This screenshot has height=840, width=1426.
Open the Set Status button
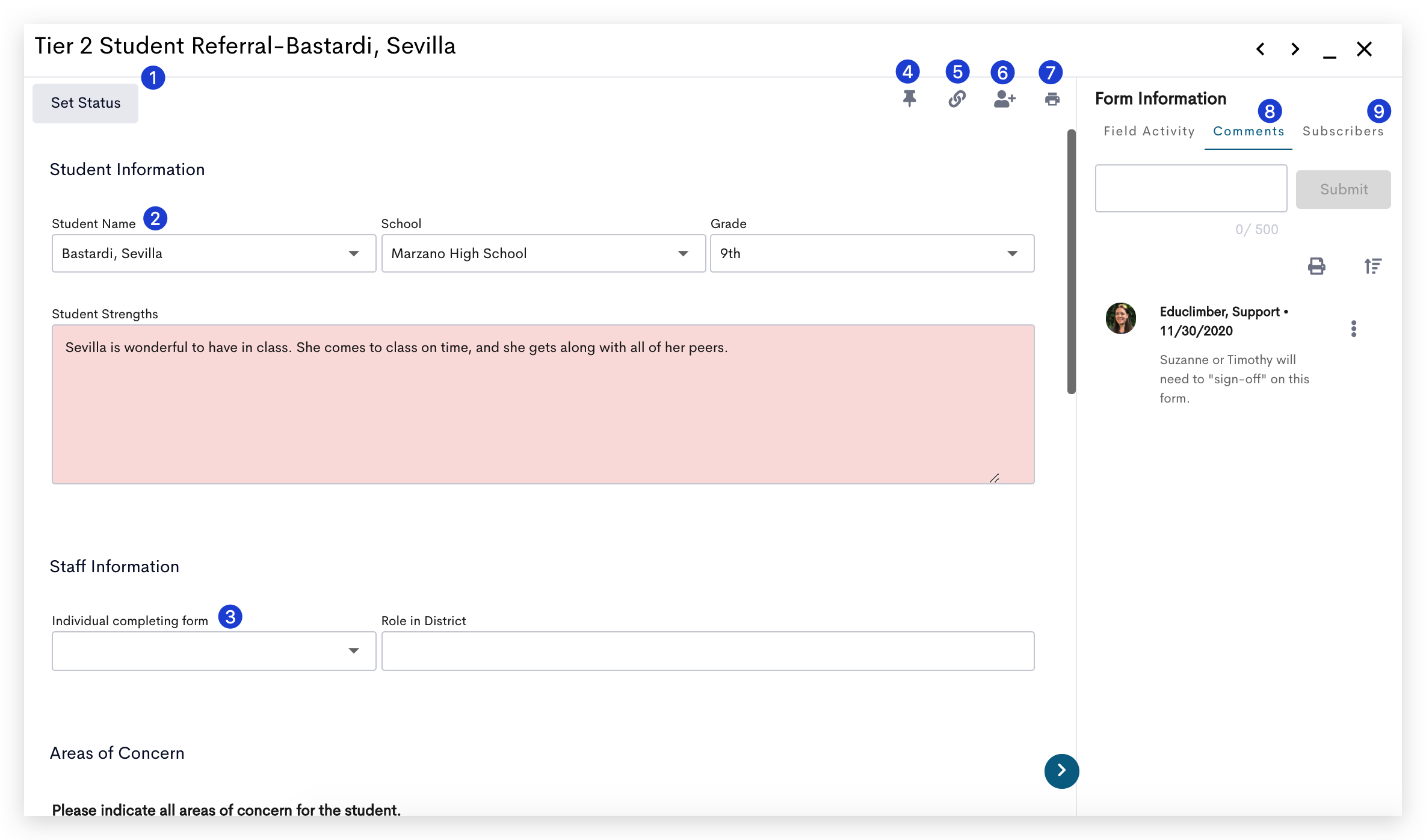tap(85, 103)
